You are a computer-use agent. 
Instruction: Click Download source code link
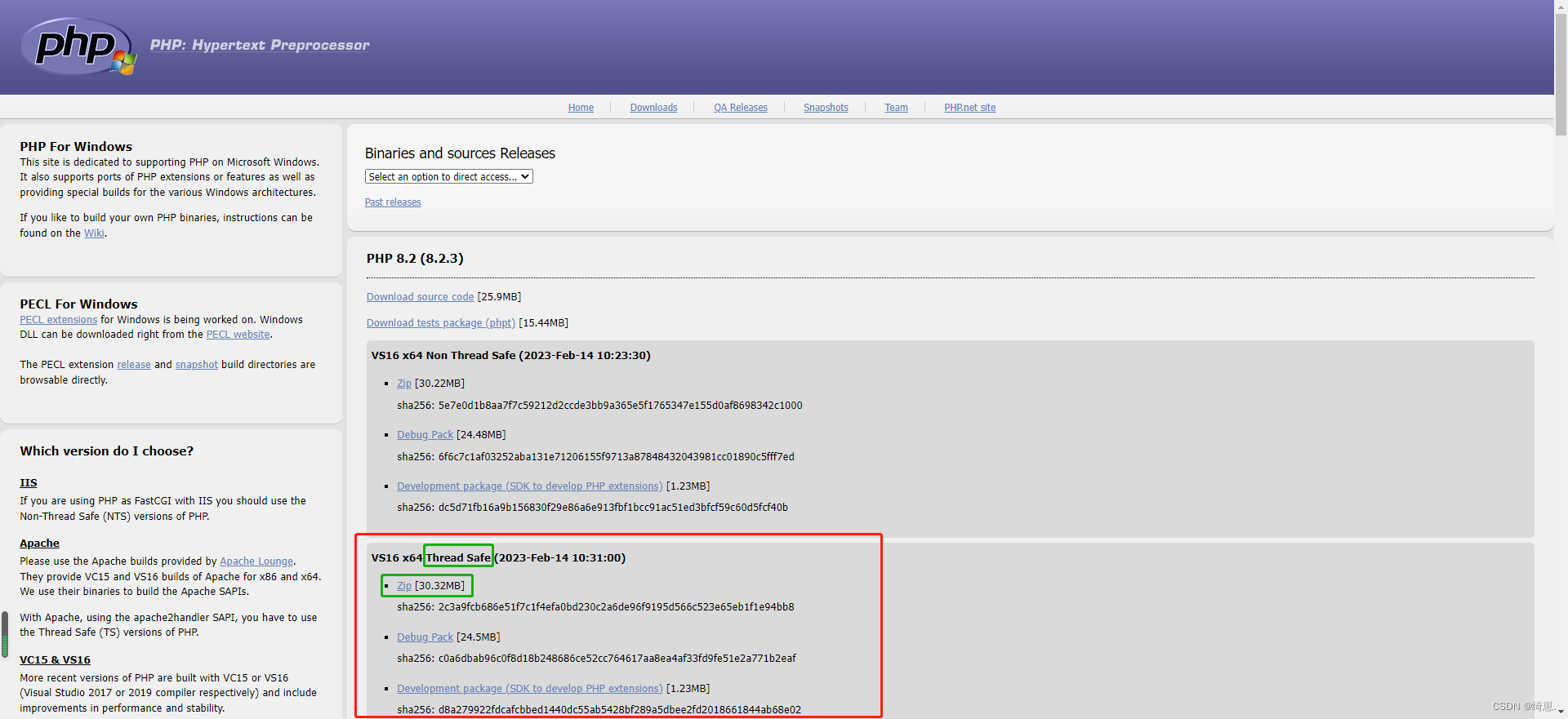coord(420,297)
